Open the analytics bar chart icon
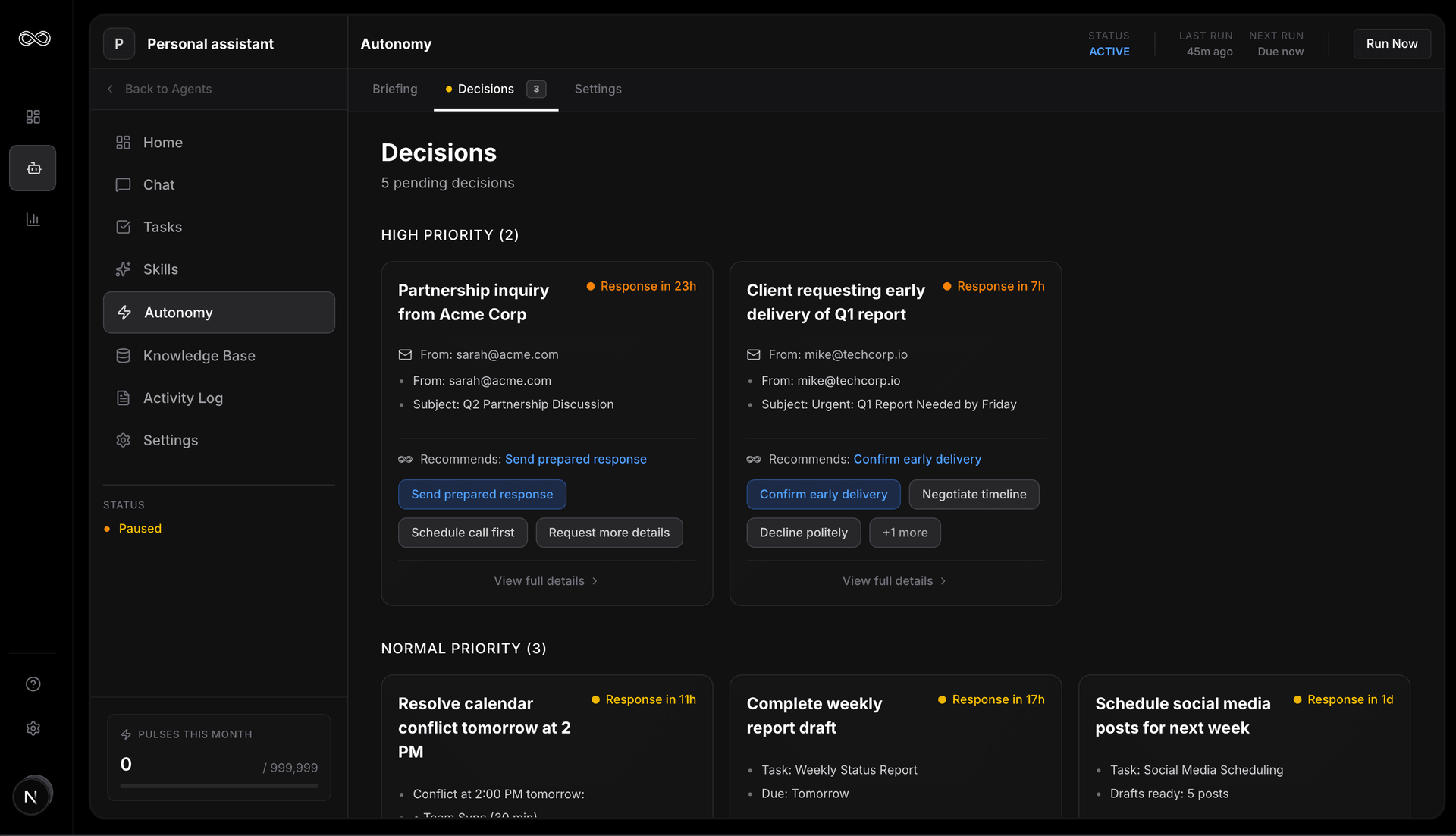This screenshot has width=1456, height=836. click(x=33, y=219)
